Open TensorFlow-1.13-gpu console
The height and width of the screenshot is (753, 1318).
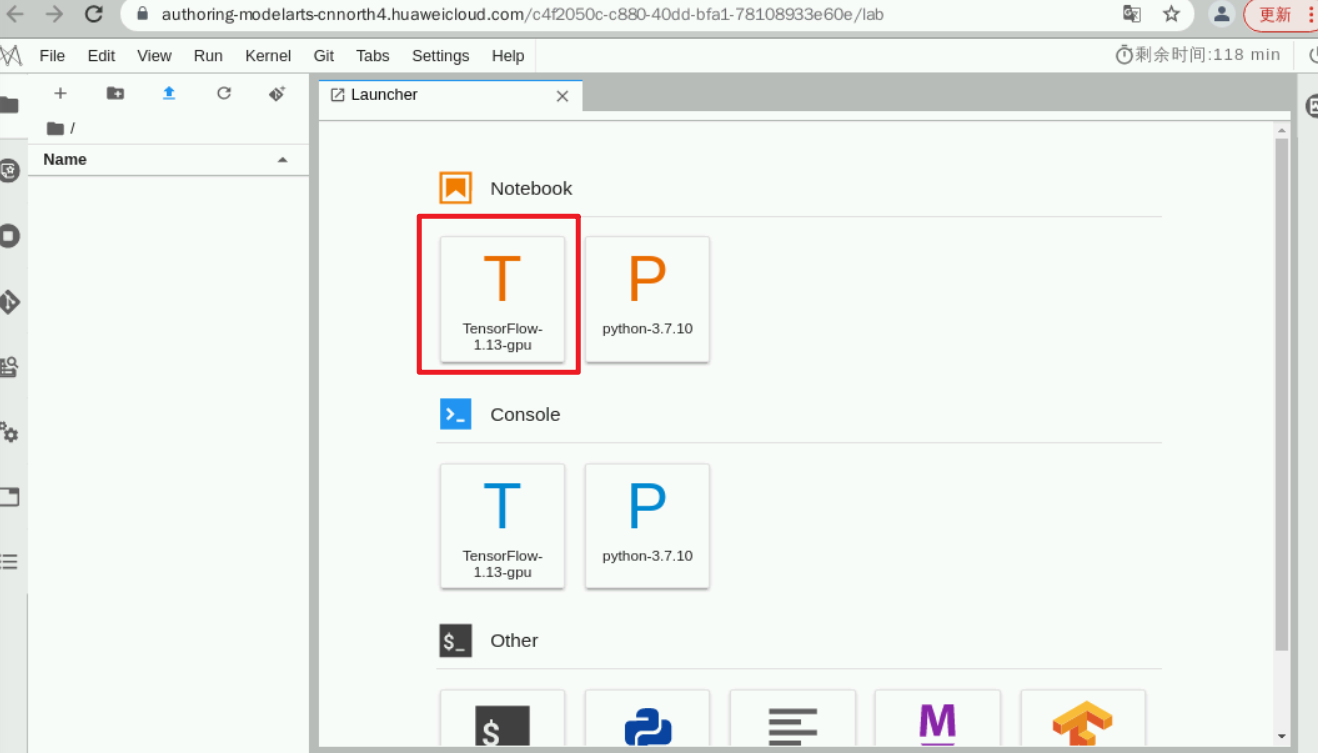coord(502,526)
